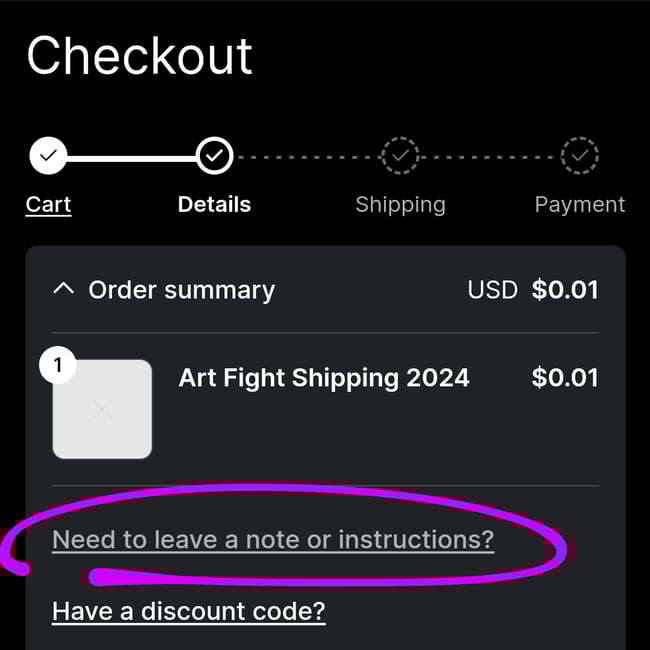
Task: Click the Details step checkmark circle
Action: click(x=214, y=156)
